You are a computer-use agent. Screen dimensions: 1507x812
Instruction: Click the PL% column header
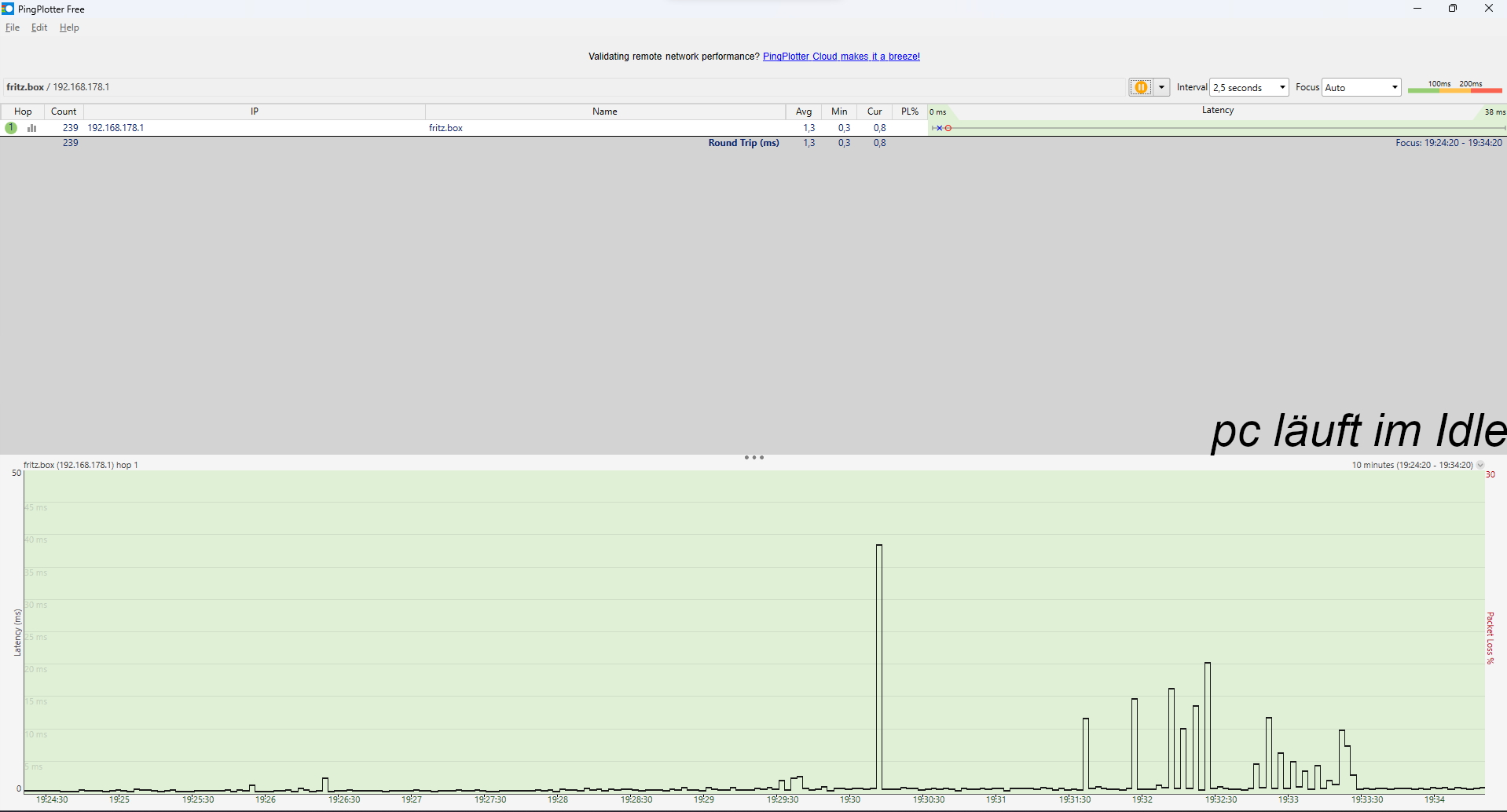(x=910, y=112)
